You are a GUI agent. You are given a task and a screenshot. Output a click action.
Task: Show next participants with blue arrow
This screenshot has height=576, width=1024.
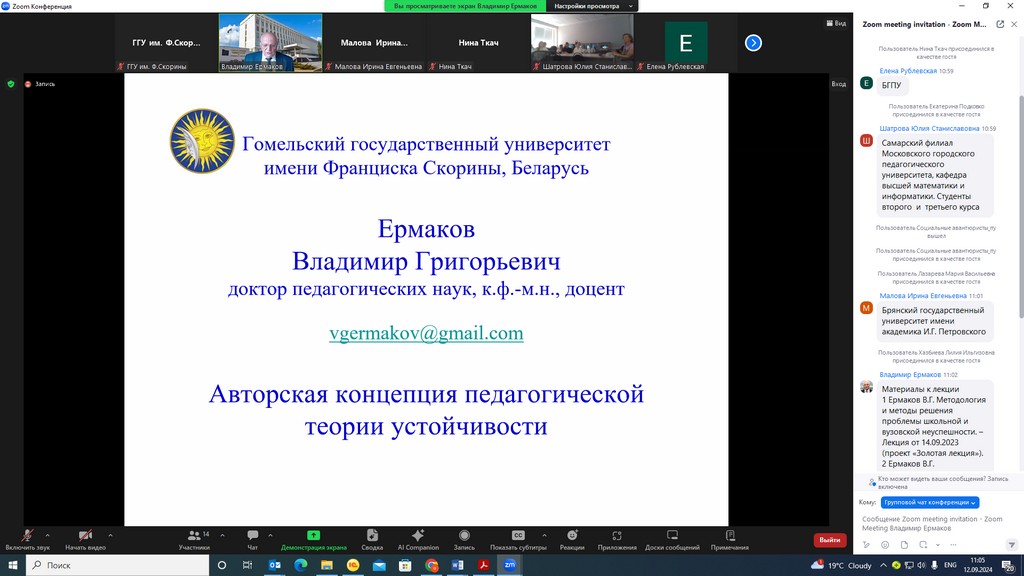[x=753, y=43]
